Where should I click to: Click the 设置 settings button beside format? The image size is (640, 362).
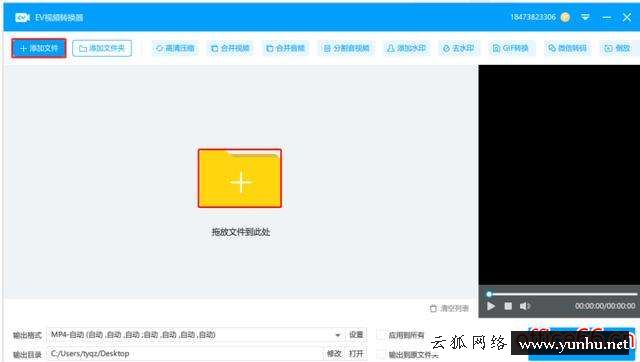click(x=356, y=335)
